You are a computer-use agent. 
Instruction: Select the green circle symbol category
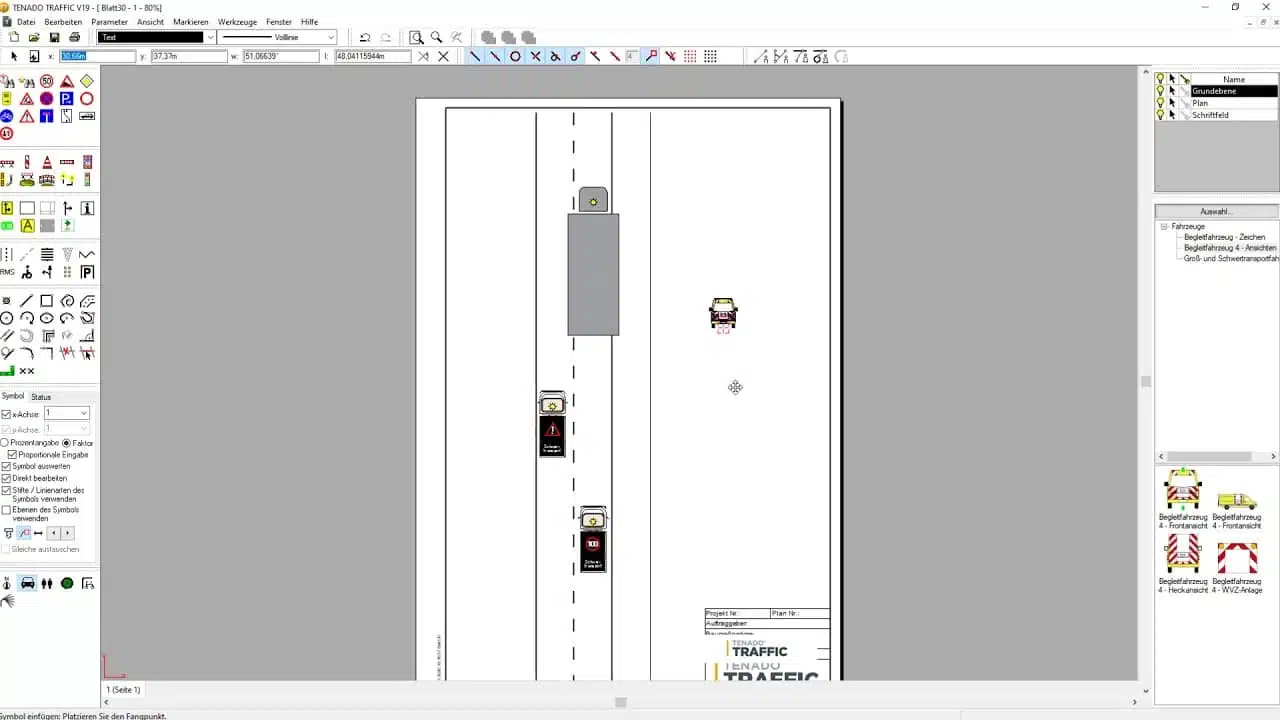tap(67, 583)
